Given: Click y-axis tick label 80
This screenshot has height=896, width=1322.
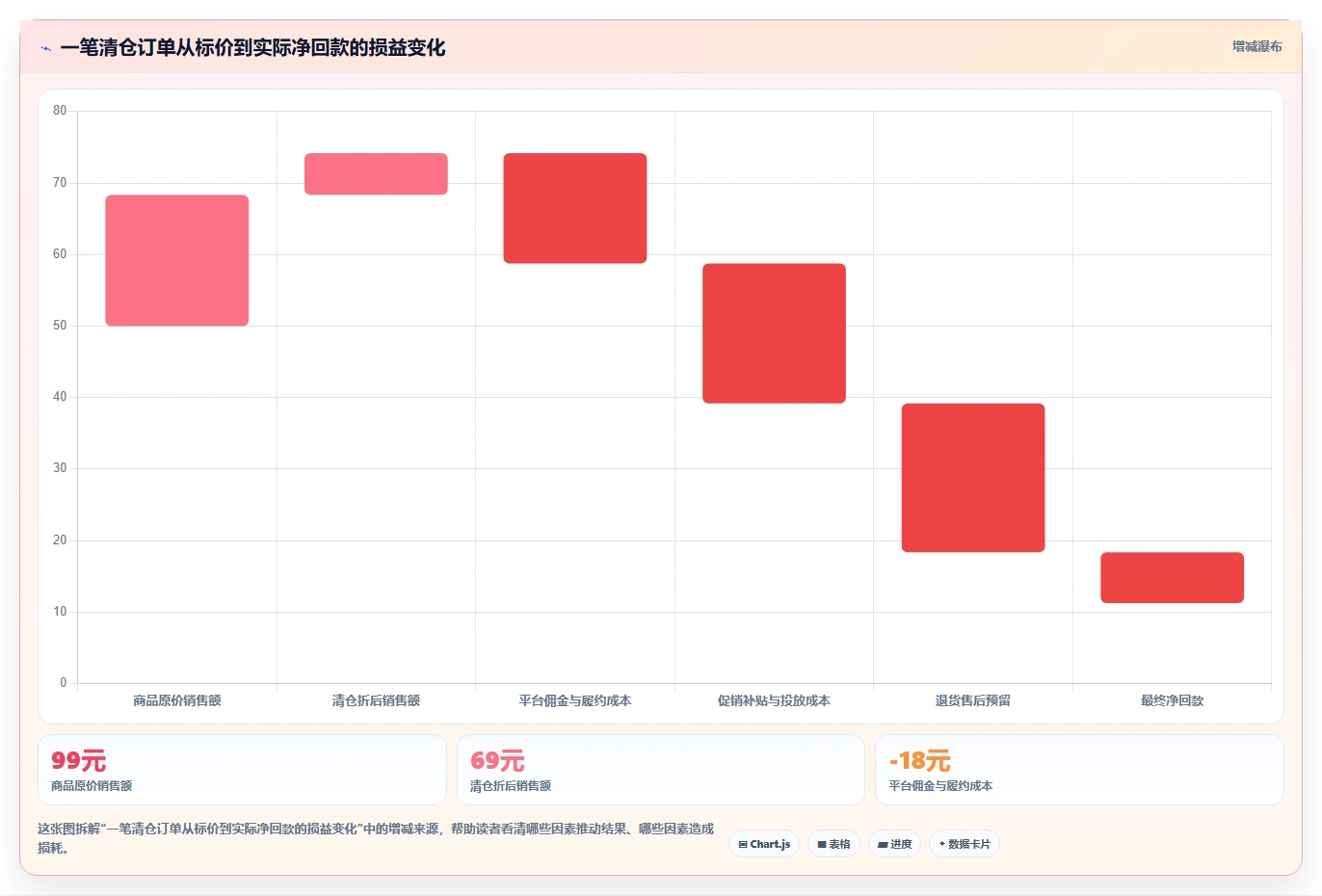Looking at the screenshot, I should click(x=60, y=111).
